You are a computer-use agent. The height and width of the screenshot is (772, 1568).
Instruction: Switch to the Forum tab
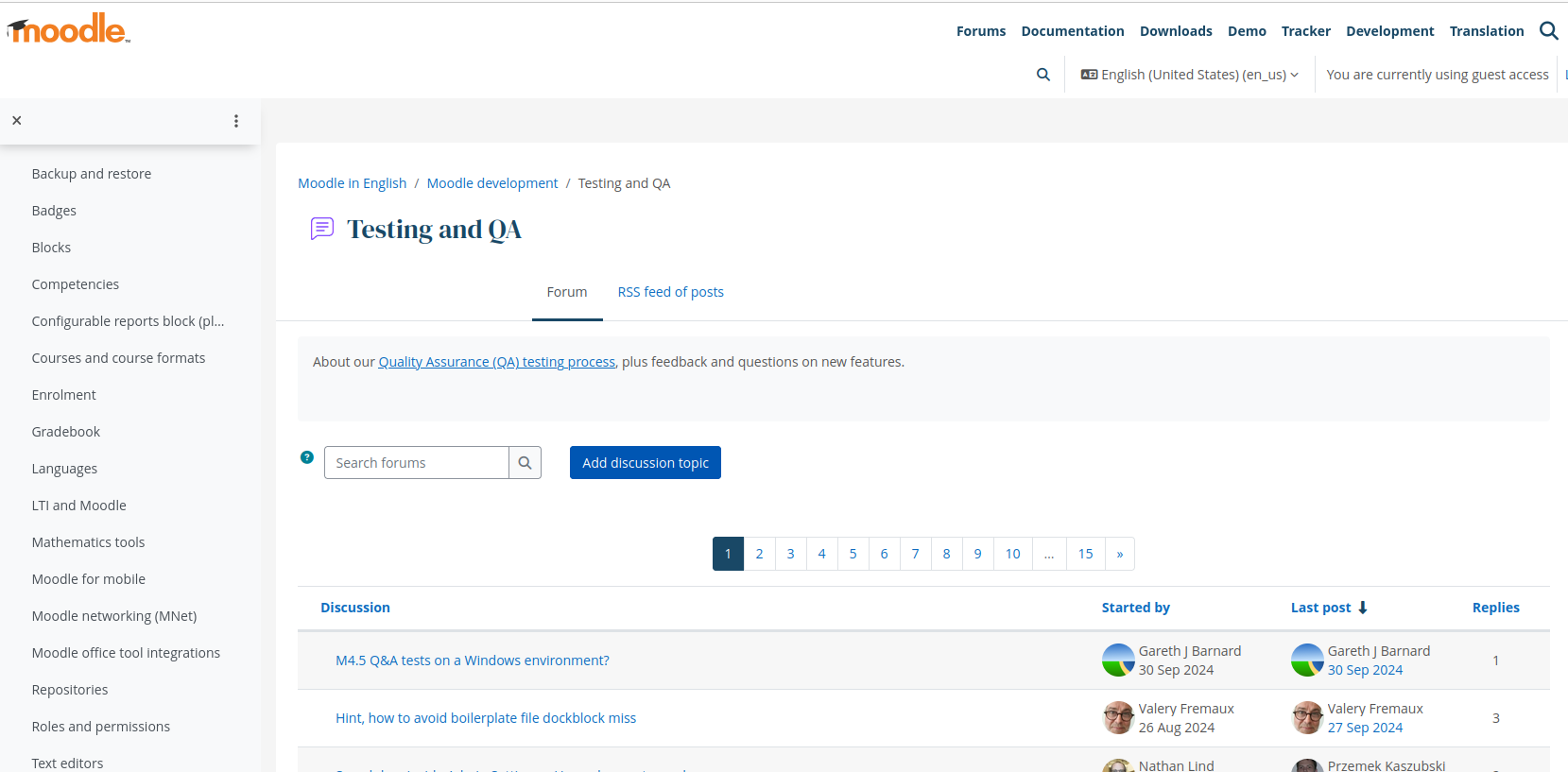[567, 292]
